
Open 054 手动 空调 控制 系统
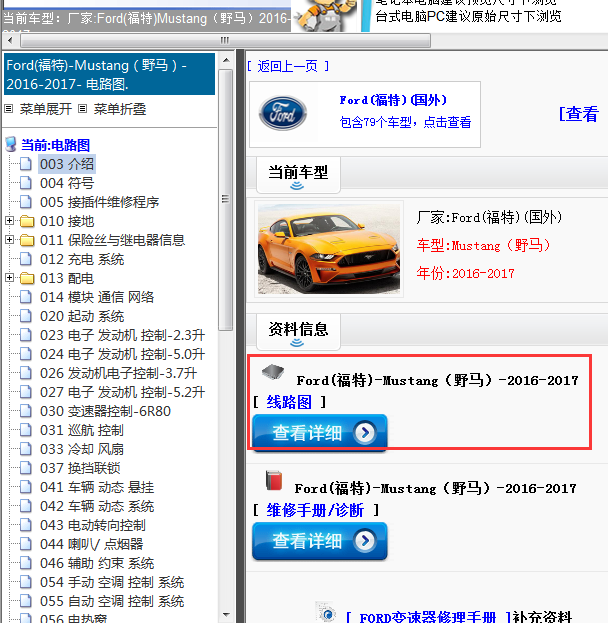point(112,582)
